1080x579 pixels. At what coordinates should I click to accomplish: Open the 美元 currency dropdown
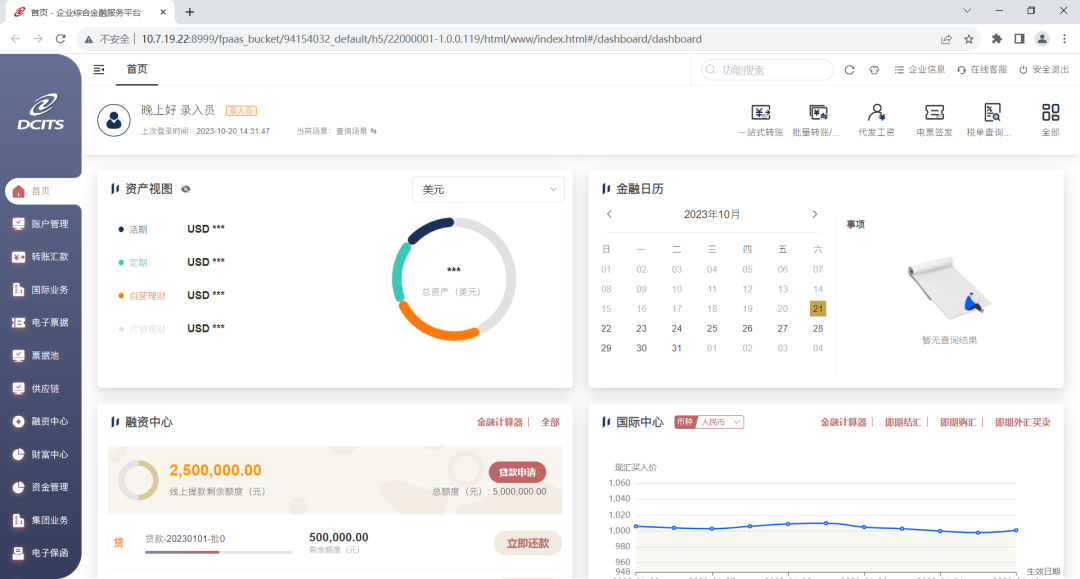click(x=488, y=189)
